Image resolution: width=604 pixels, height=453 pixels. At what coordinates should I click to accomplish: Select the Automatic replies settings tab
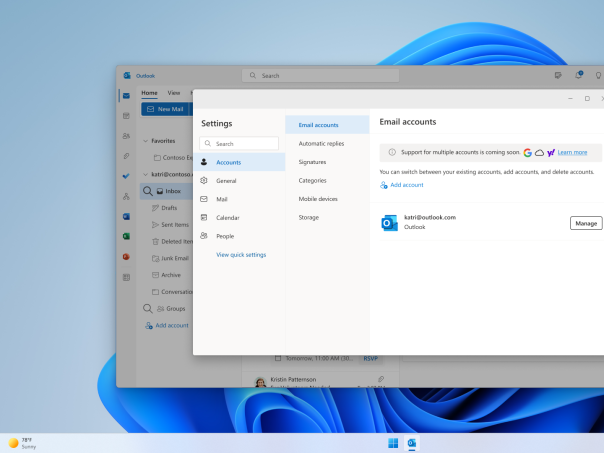tap(321, 143)
